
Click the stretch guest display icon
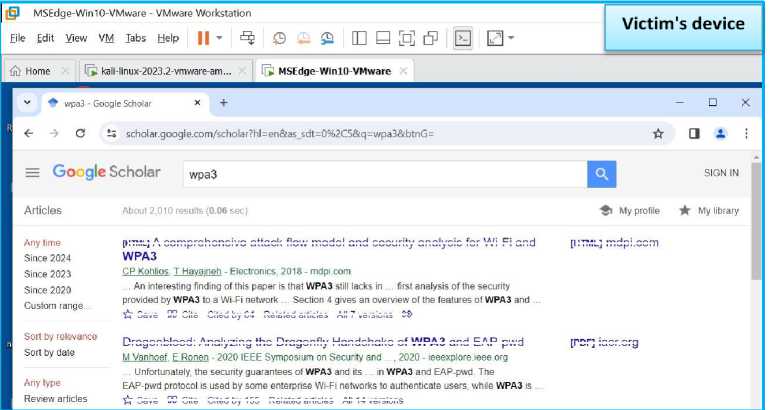(495, 38)
